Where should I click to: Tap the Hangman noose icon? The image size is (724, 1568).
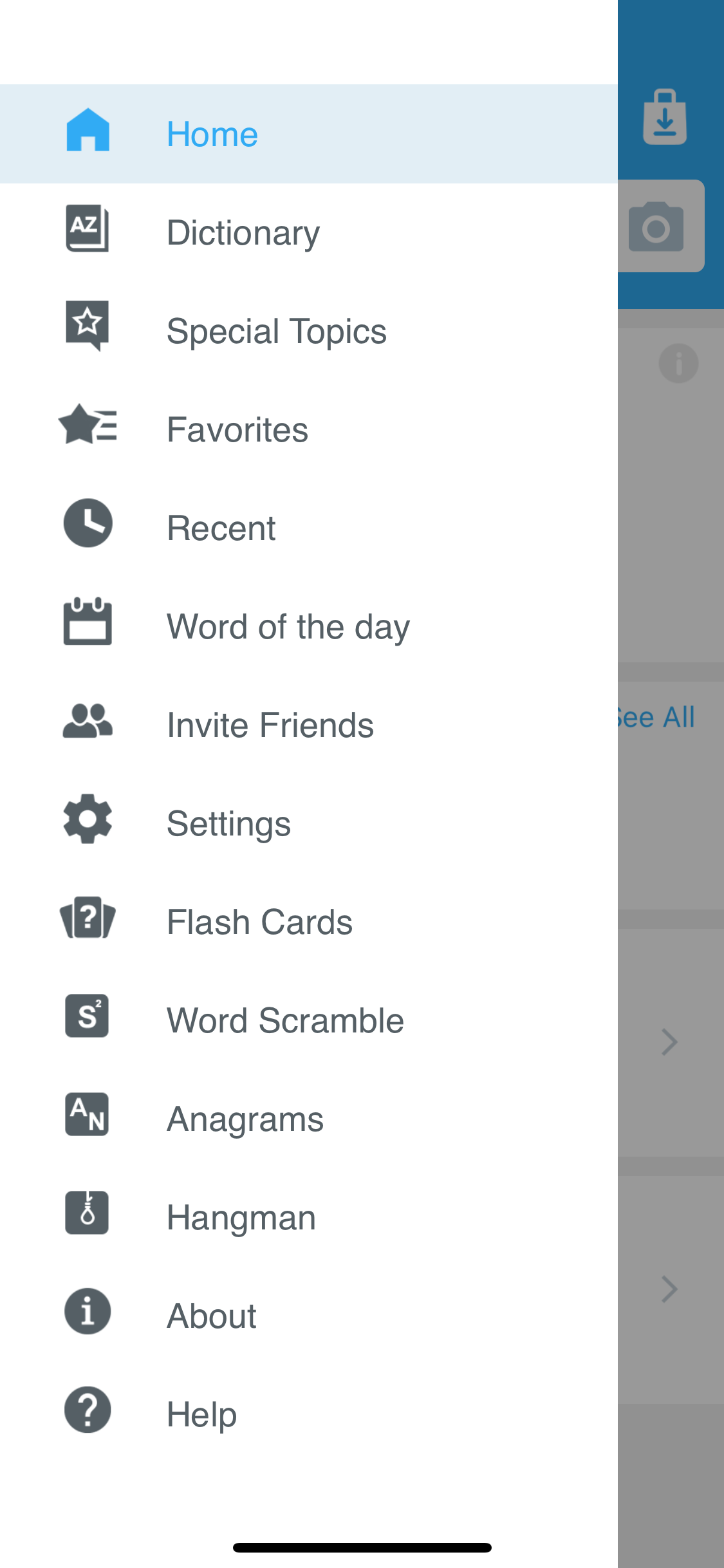[88, 1213]
